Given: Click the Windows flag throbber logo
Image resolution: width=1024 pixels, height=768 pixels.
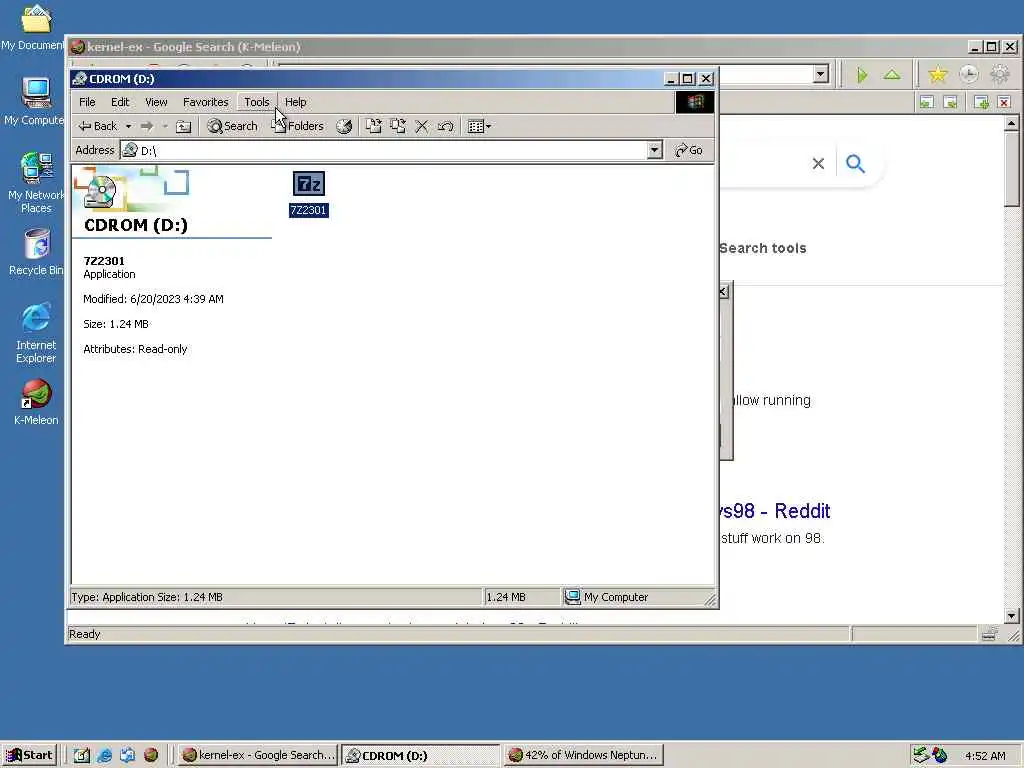Looking at the screenshot, I should [x=694, y=102].
